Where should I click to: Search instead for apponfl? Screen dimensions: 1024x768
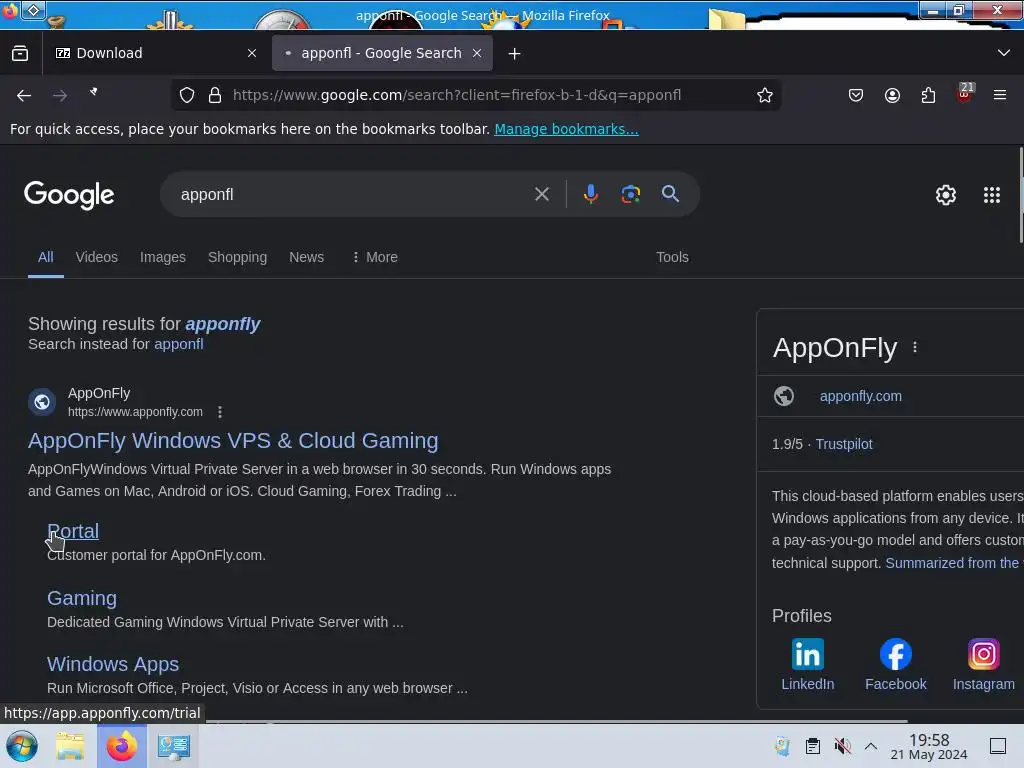(178, 344)
